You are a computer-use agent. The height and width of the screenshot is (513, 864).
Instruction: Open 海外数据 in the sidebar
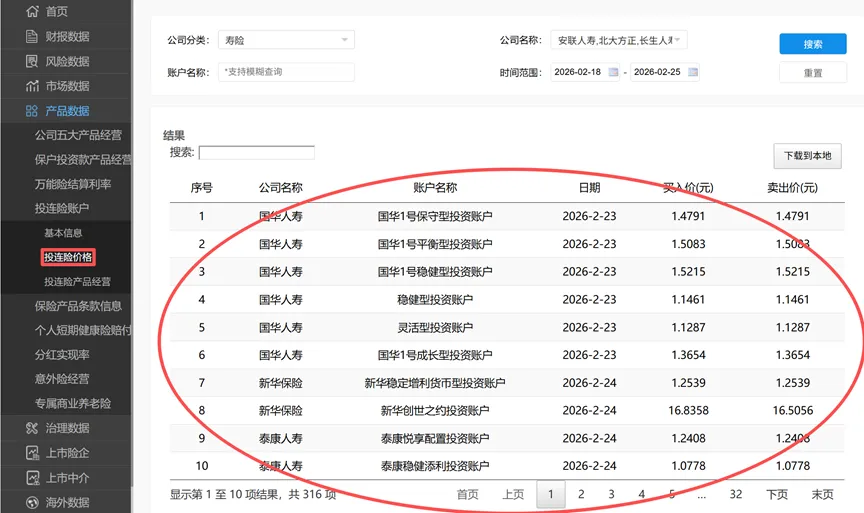[67, 503]
